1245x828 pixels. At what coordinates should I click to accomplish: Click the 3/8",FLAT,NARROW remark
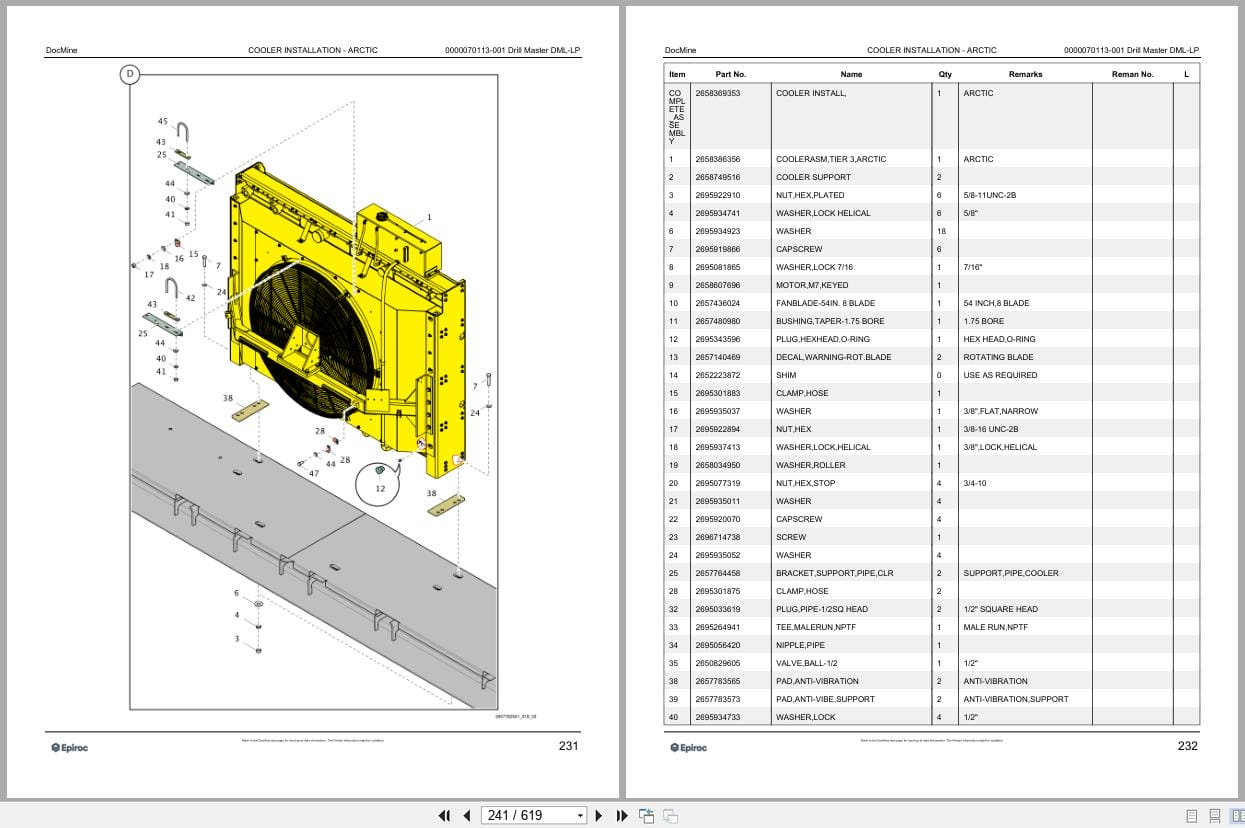pyautogui.click(x=1000, y=411)
